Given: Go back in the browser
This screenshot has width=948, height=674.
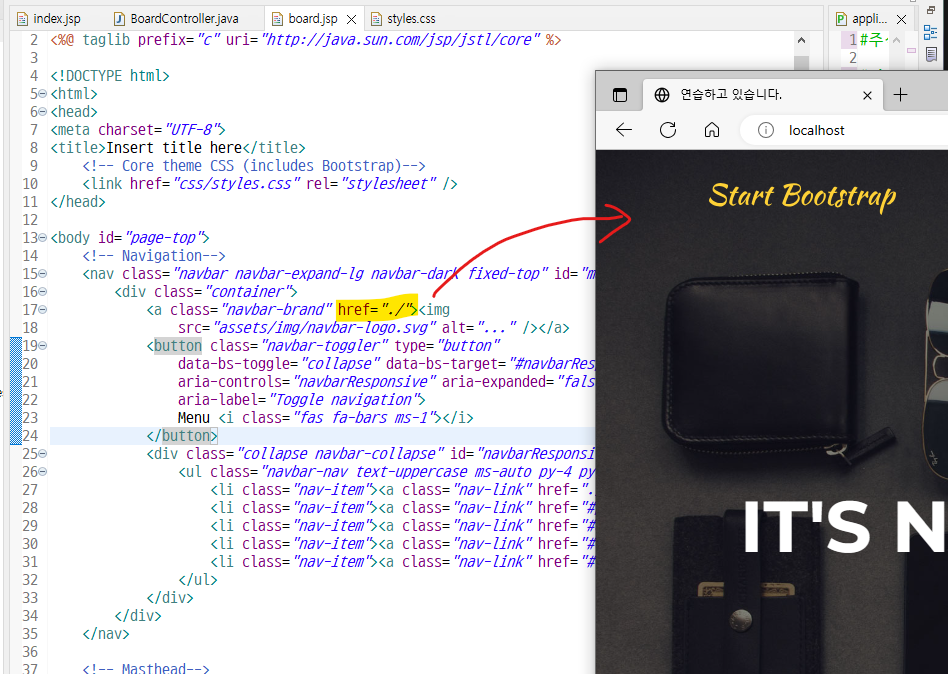Looking at the screenshot, I should (623, 130).
